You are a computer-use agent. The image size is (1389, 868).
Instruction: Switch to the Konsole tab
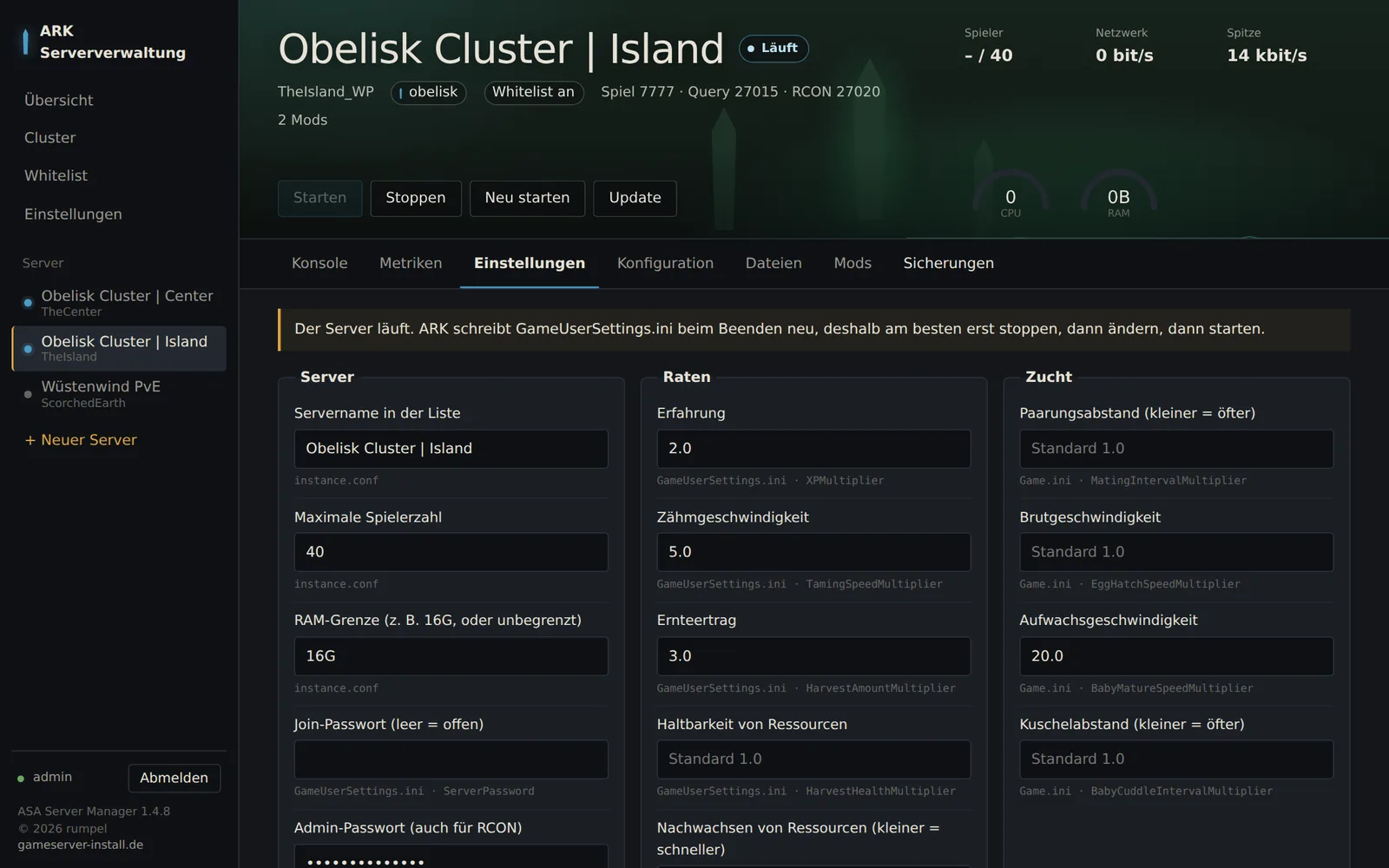(x=319, y=263)
